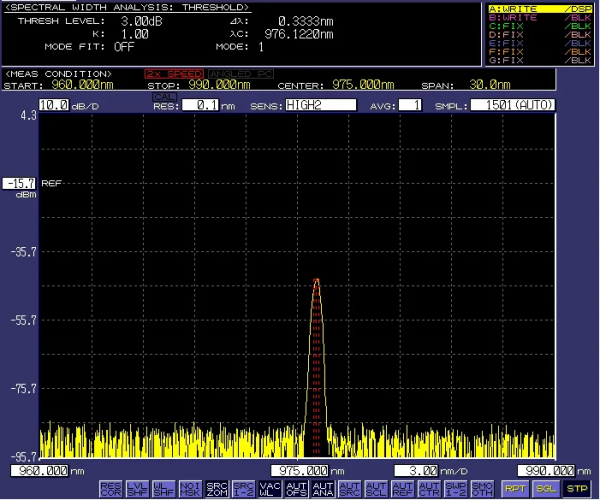Toggle the 2X SPEED indicator
The image size is (600, 500).
point(173,74)
